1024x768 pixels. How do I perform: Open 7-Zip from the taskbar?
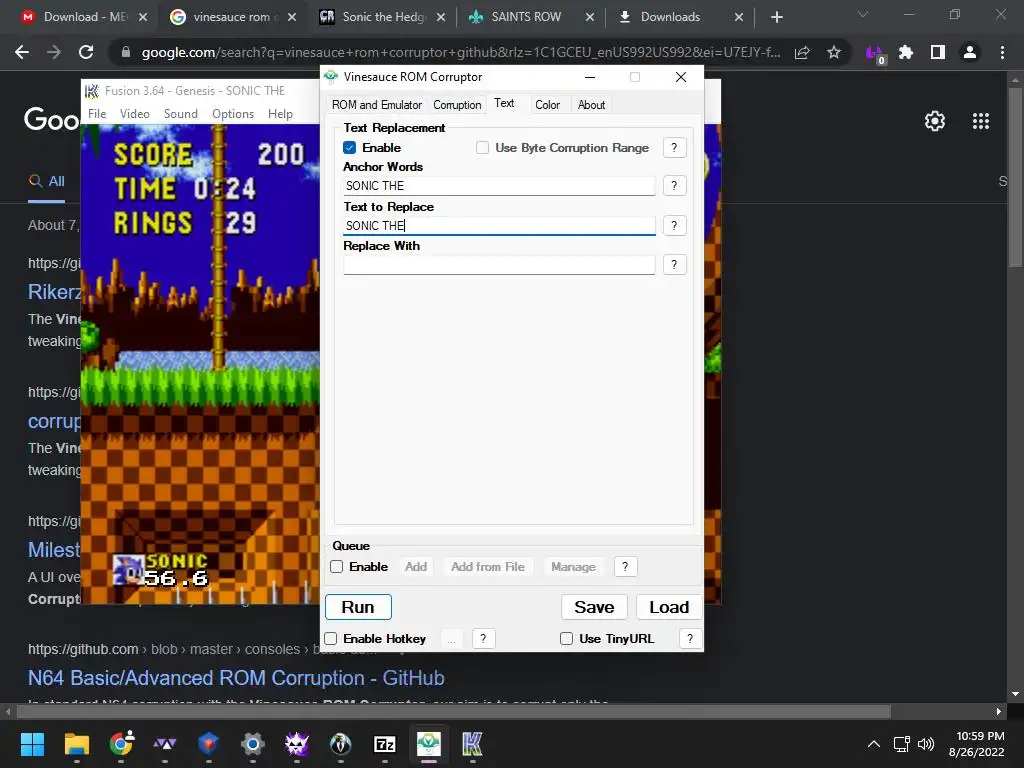[x=385, y=744]
